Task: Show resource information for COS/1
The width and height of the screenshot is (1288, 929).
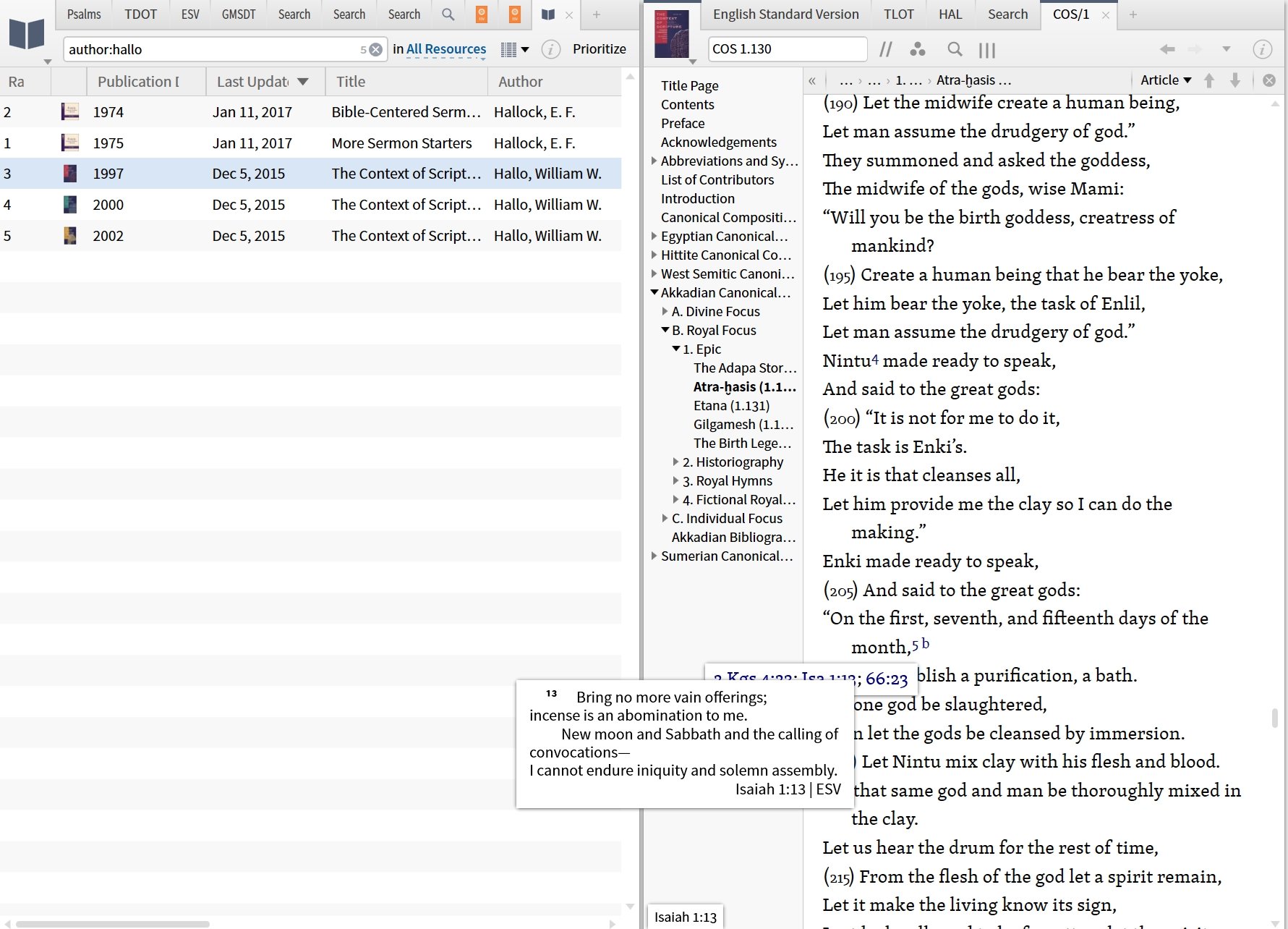Action: 1263,49
